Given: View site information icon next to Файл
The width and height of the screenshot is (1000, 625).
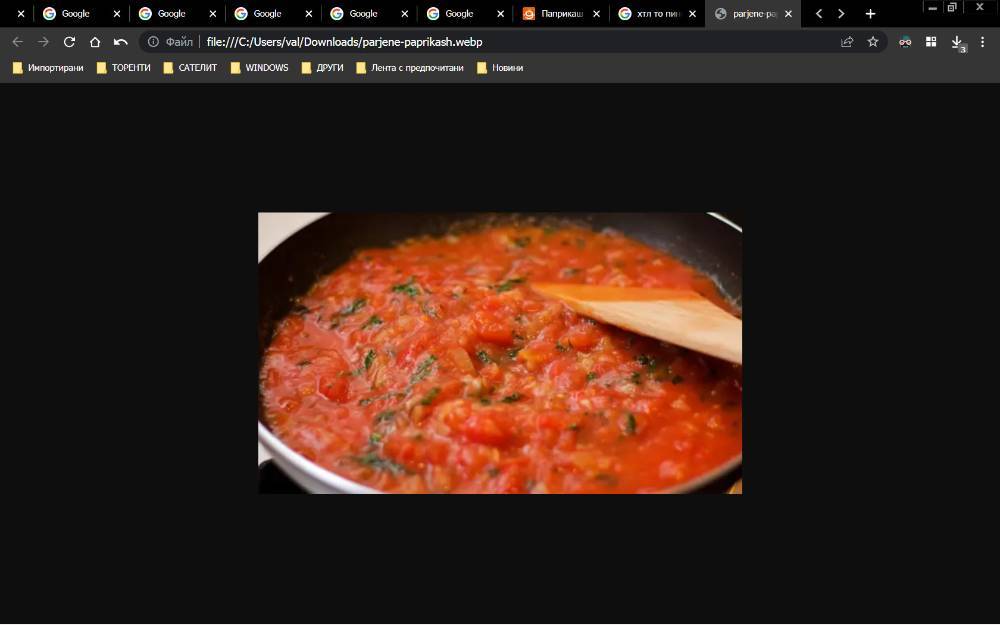Looking at the screenshot, I should (x=153, y=42).
